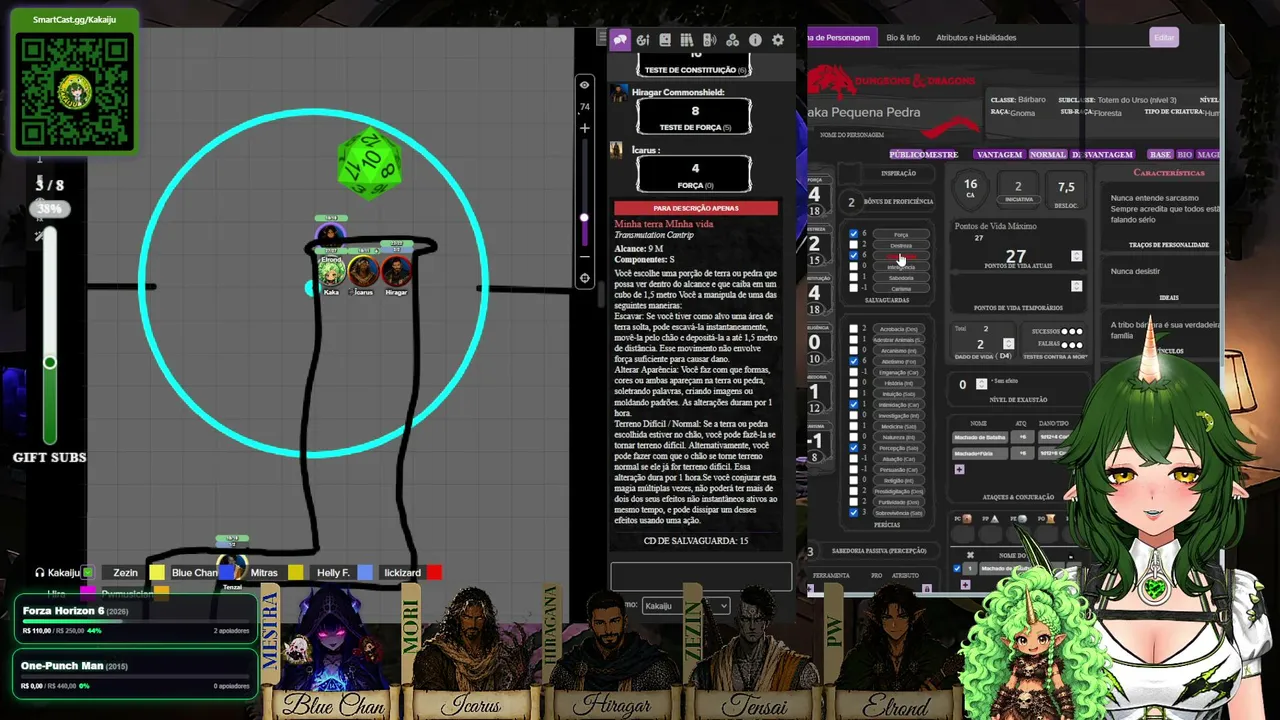The image size is (1280, 720).
Task: Open the compendium books tab
Action: pyautogui.click(x=687, y=40)
